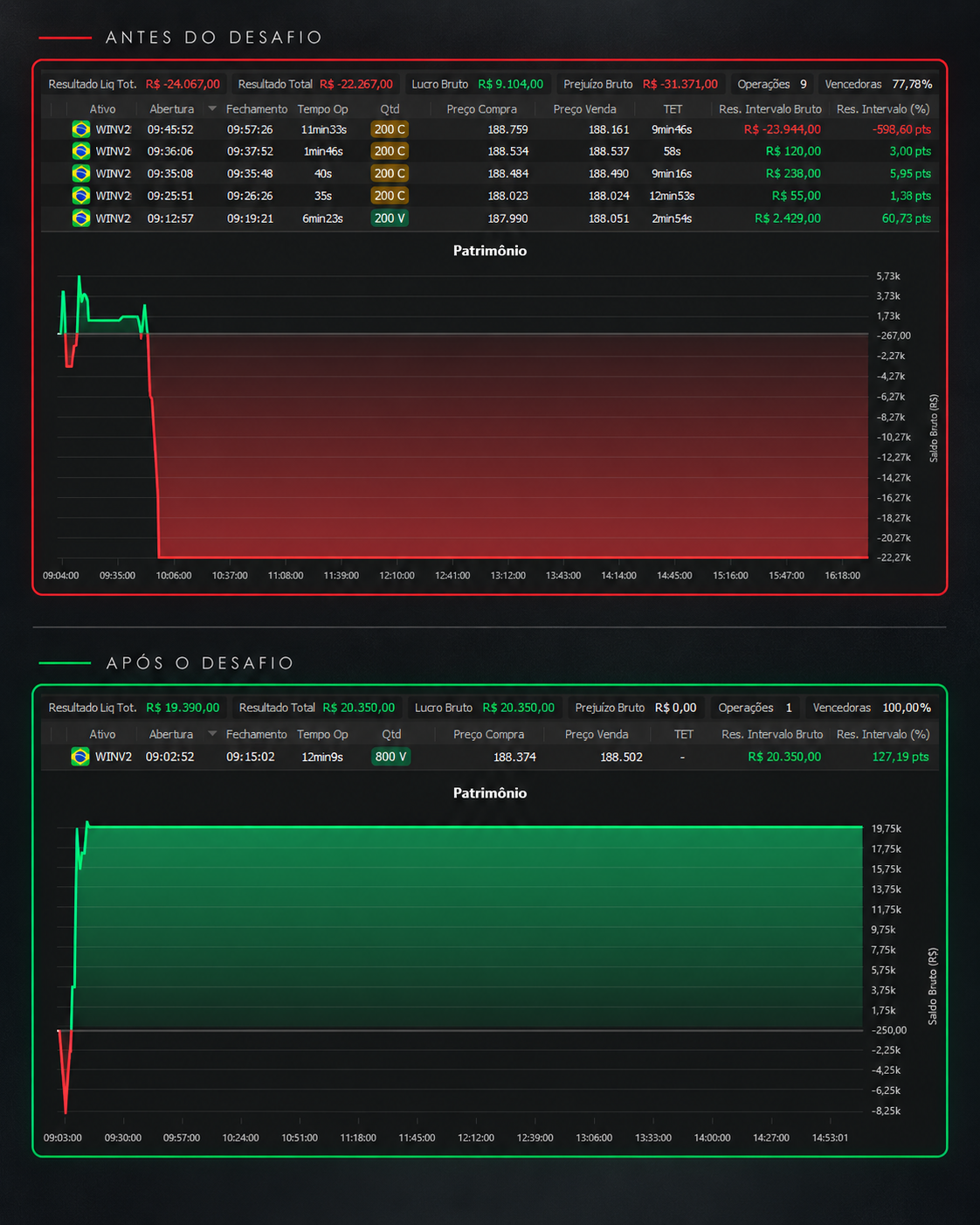
Task: Click Res. Intervalo (%) header in the Antes do Desafio table
Action: click(883, 109)
